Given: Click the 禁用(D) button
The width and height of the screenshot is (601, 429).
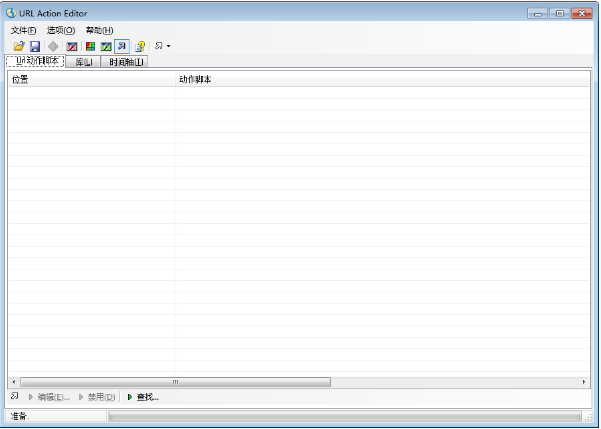Looking at the screenshot, I should tap(97, 397).
